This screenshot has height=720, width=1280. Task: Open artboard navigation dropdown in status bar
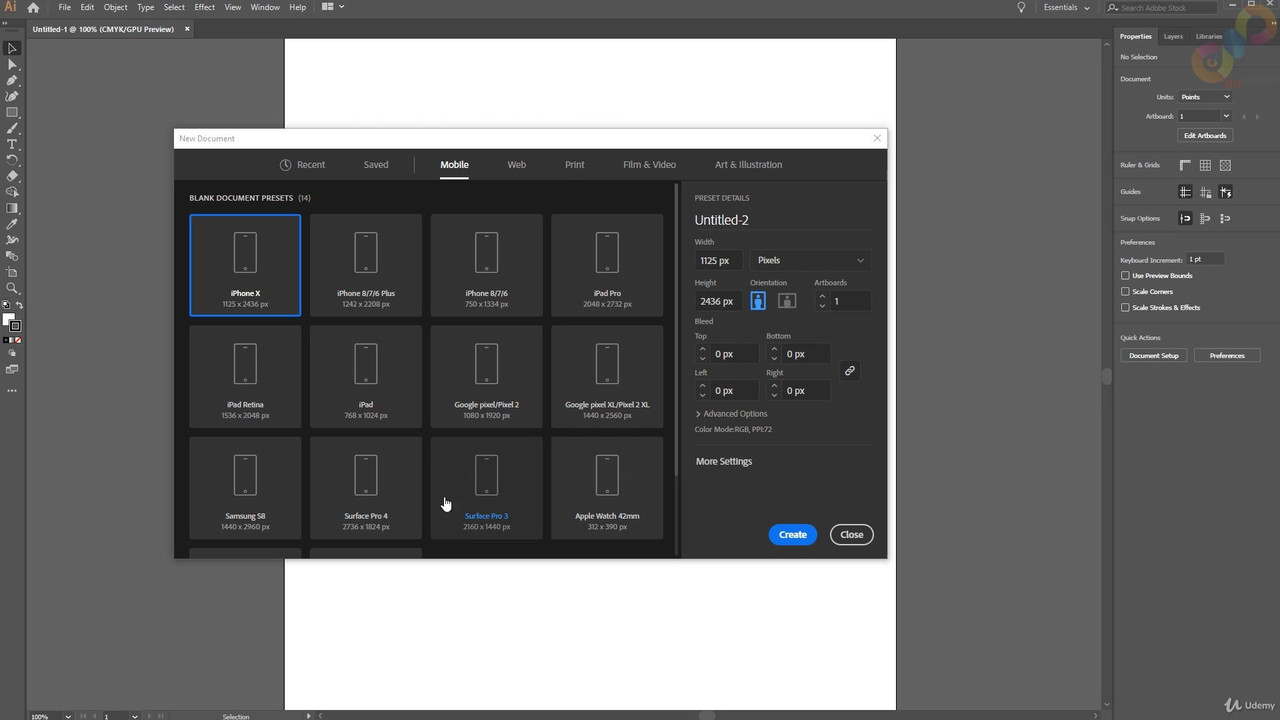click(135, 716)
